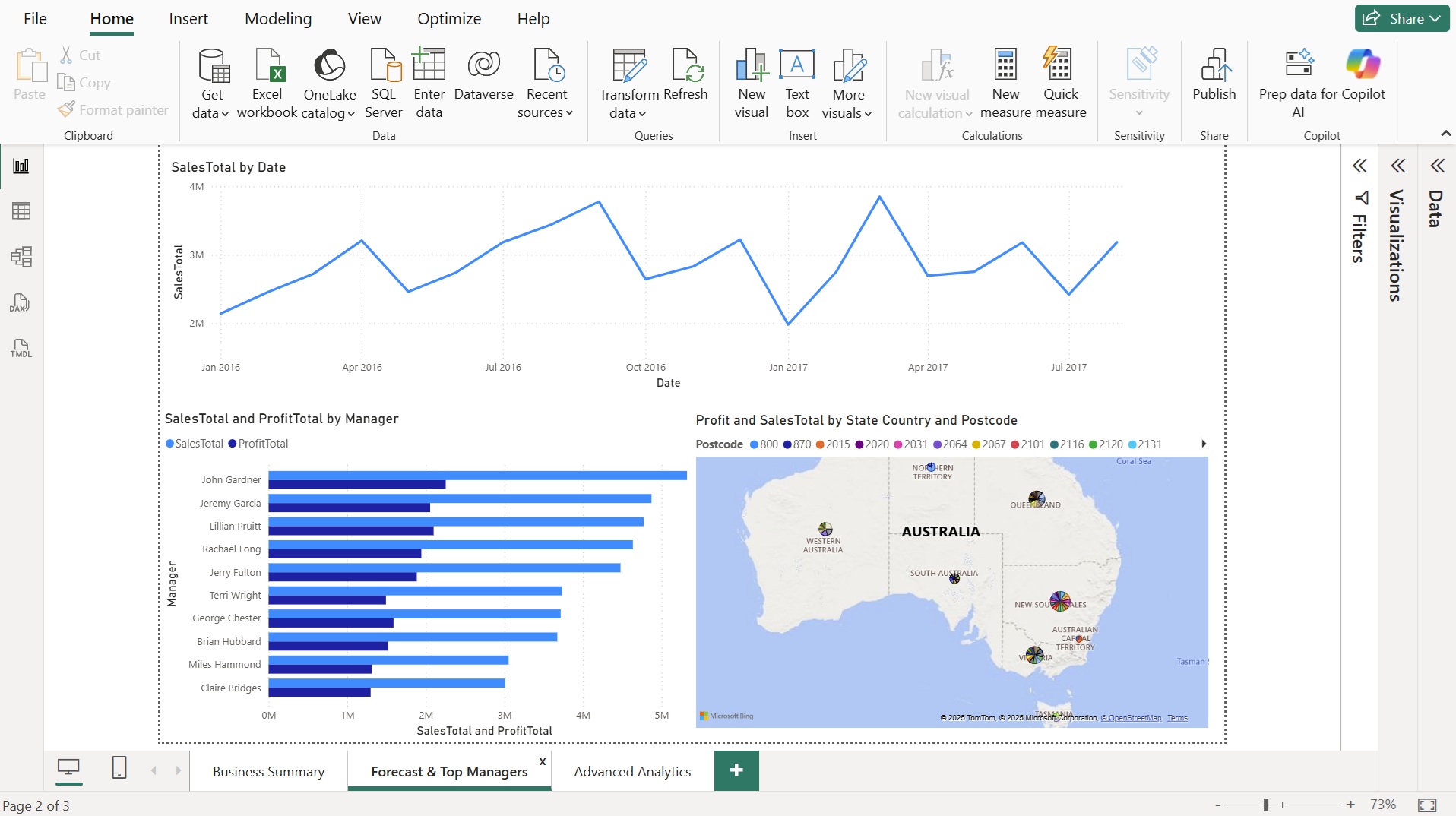
Task: Open the TMDL view
Action: (x=21, y=349)
